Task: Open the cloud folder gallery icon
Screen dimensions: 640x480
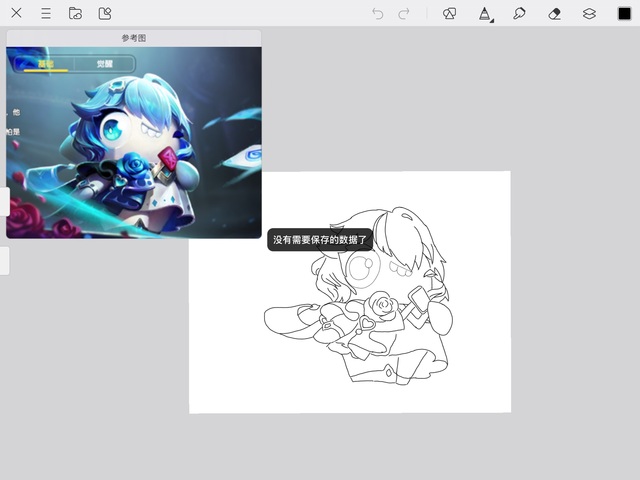Action: point(75,13)
